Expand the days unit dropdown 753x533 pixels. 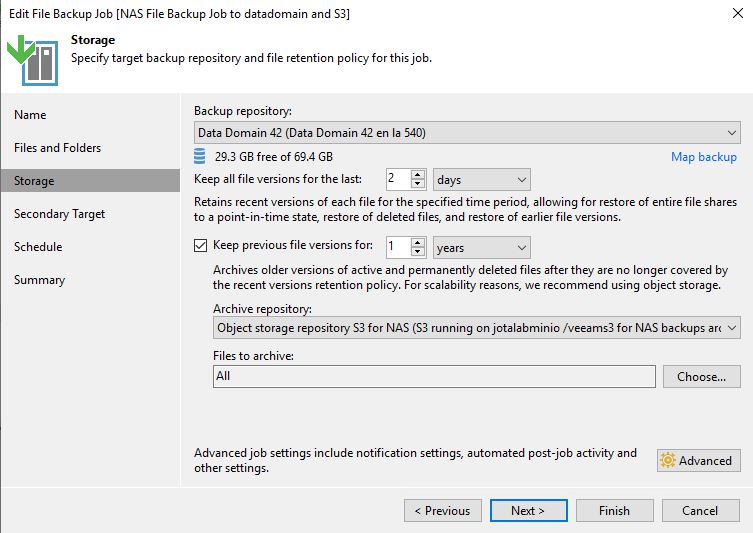click(481, 180)
